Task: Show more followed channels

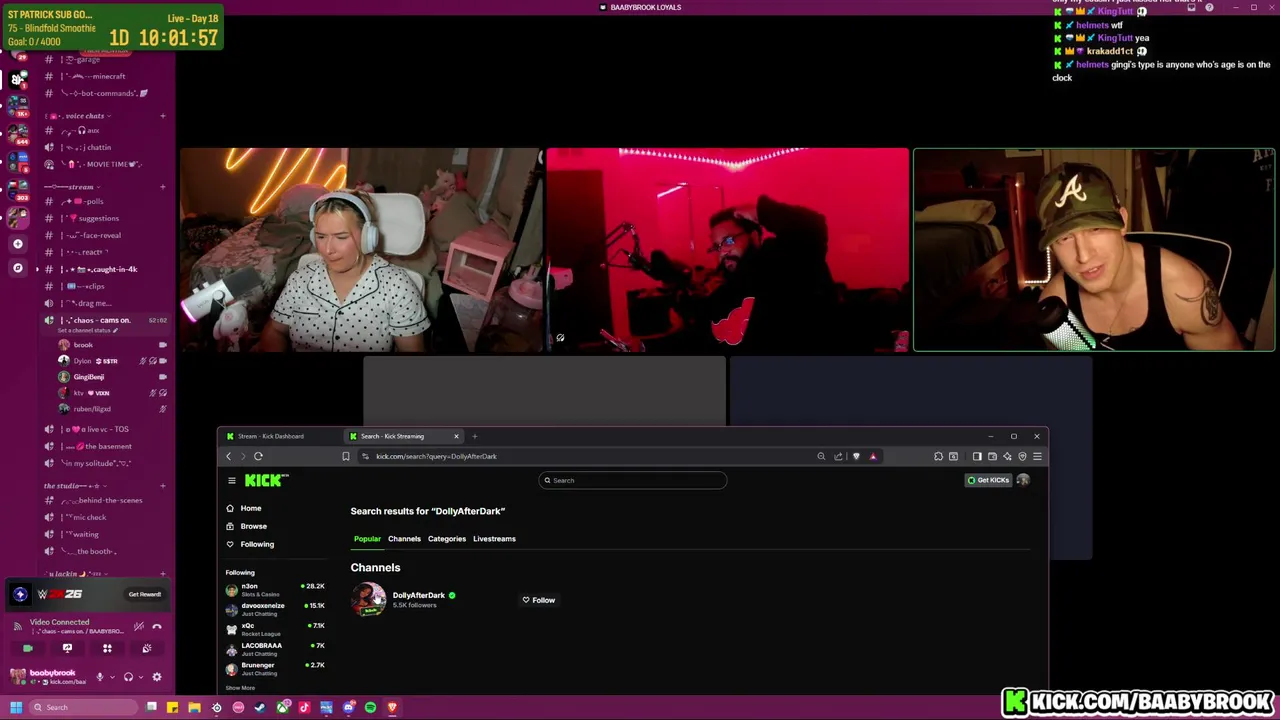Action: tap(240, 688)
